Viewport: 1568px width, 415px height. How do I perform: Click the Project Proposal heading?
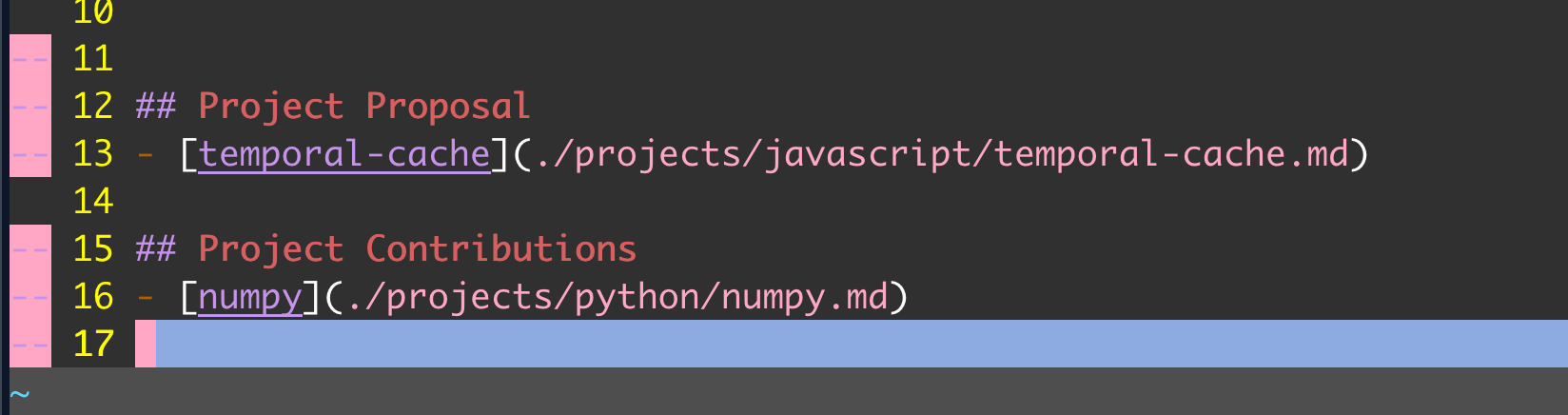[x=363, y=107]
